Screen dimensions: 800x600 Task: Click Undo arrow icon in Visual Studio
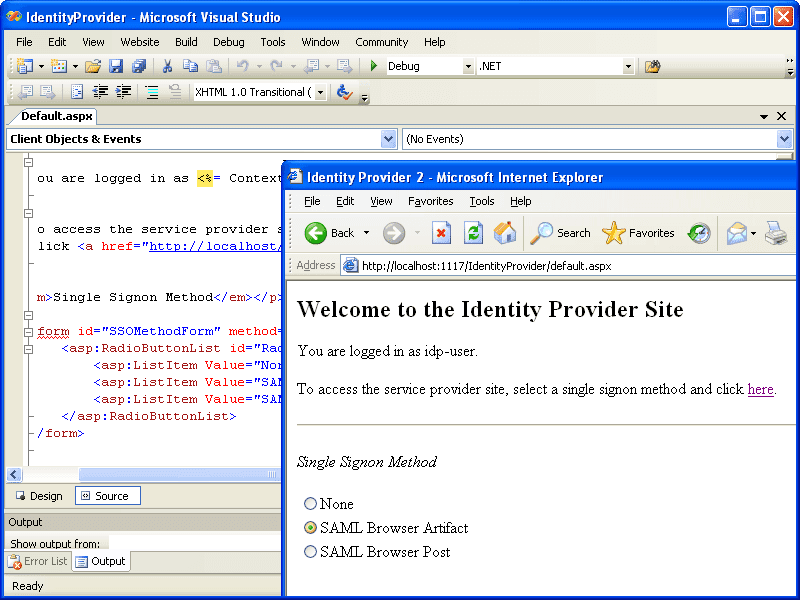click(242, 66)
